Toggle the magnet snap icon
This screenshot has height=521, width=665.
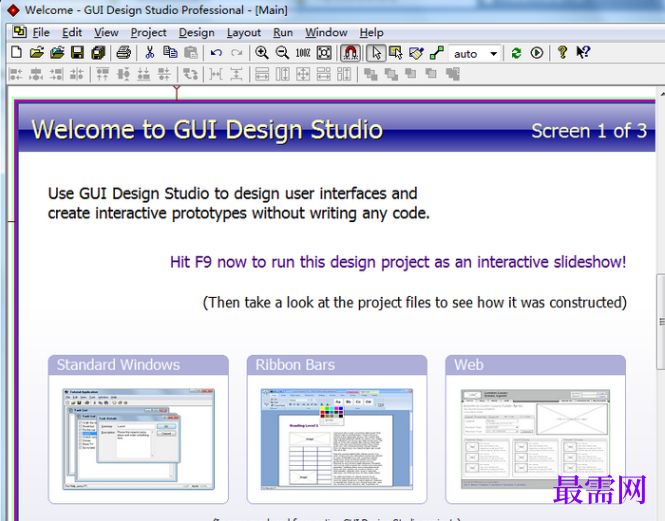click(351, 53)
